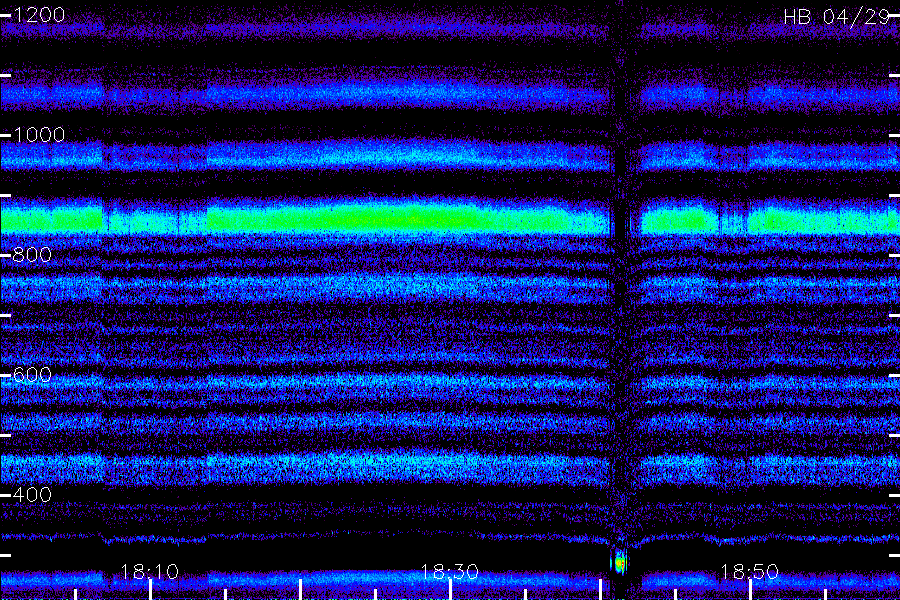Click the 800 frequency axis label
This screenshot has height=600, width=900.
(32, 254)
